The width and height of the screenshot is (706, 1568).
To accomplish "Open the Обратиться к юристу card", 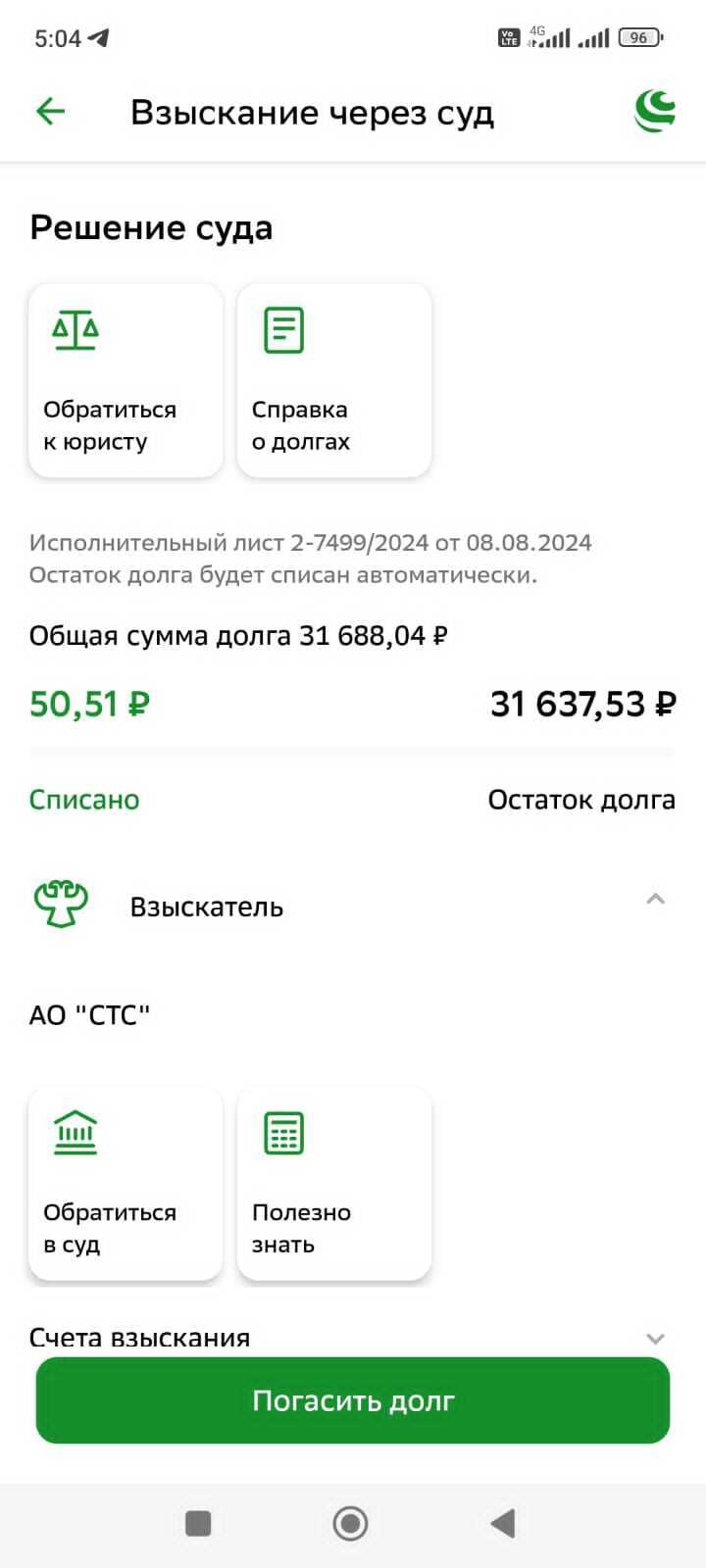I will pyautogui.click(x=126, y=380).
